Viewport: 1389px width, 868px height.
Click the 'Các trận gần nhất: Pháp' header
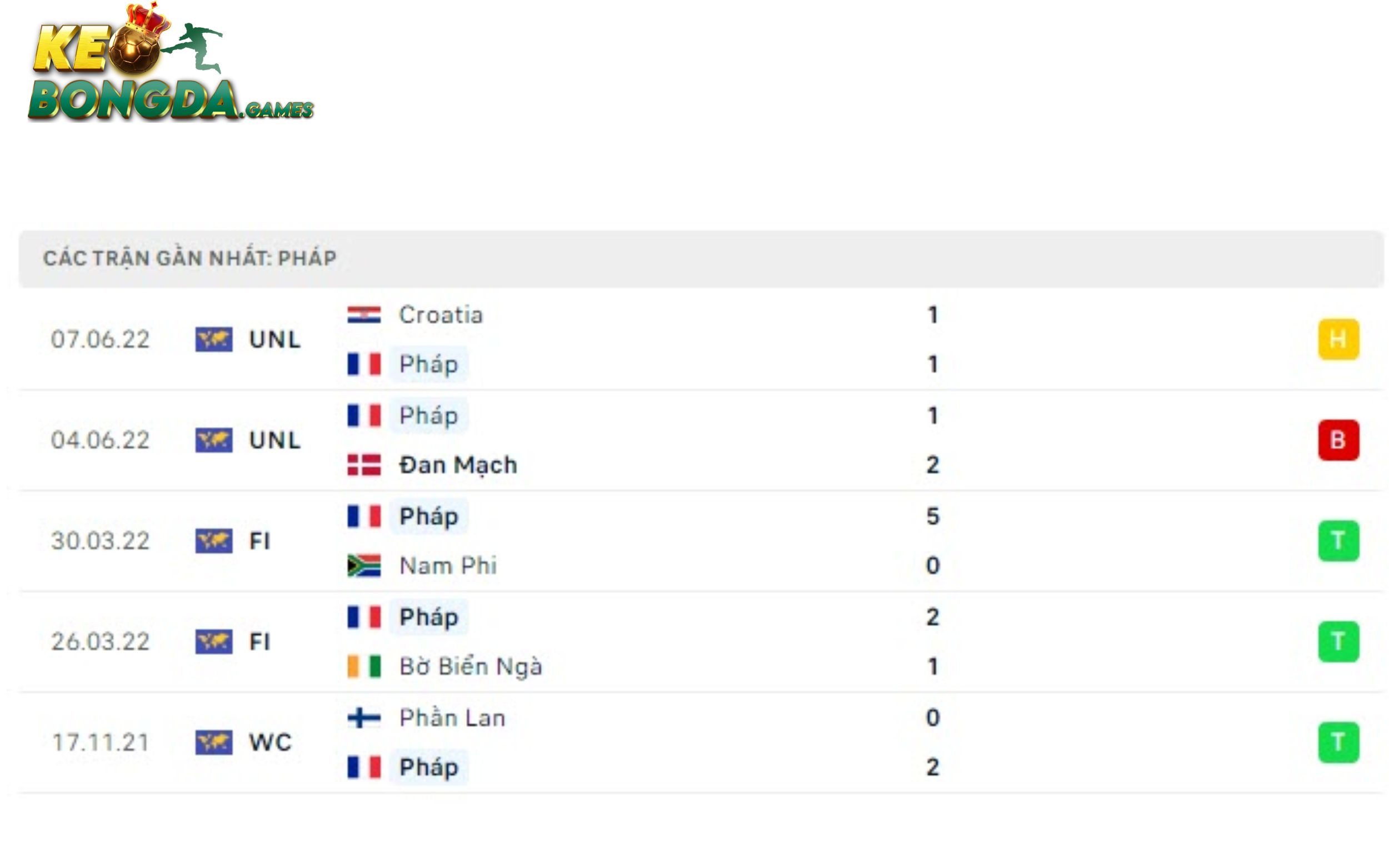click(189, 258)
